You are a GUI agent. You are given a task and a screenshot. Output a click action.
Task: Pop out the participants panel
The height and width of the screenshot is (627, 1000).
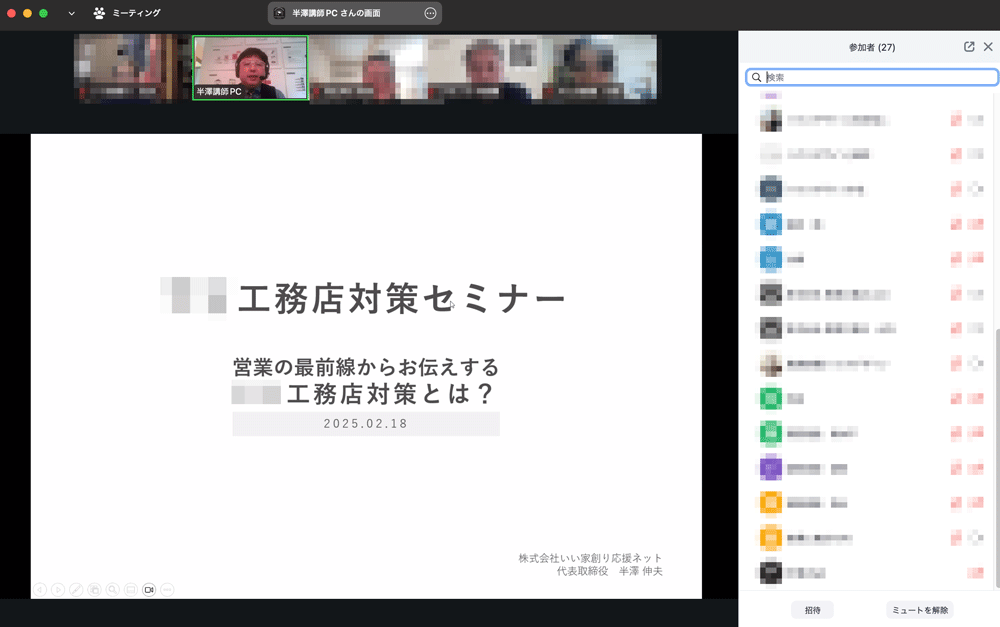tap(969, 47)
